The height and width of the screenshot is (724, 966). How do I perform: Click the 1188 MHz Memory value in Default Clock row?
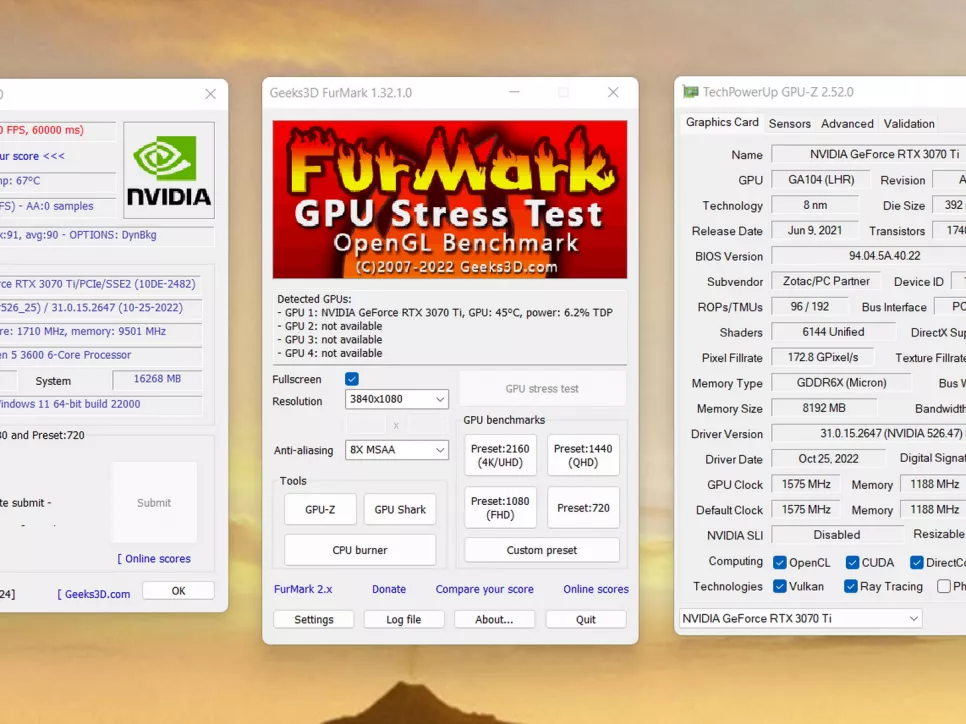[933, 510]
